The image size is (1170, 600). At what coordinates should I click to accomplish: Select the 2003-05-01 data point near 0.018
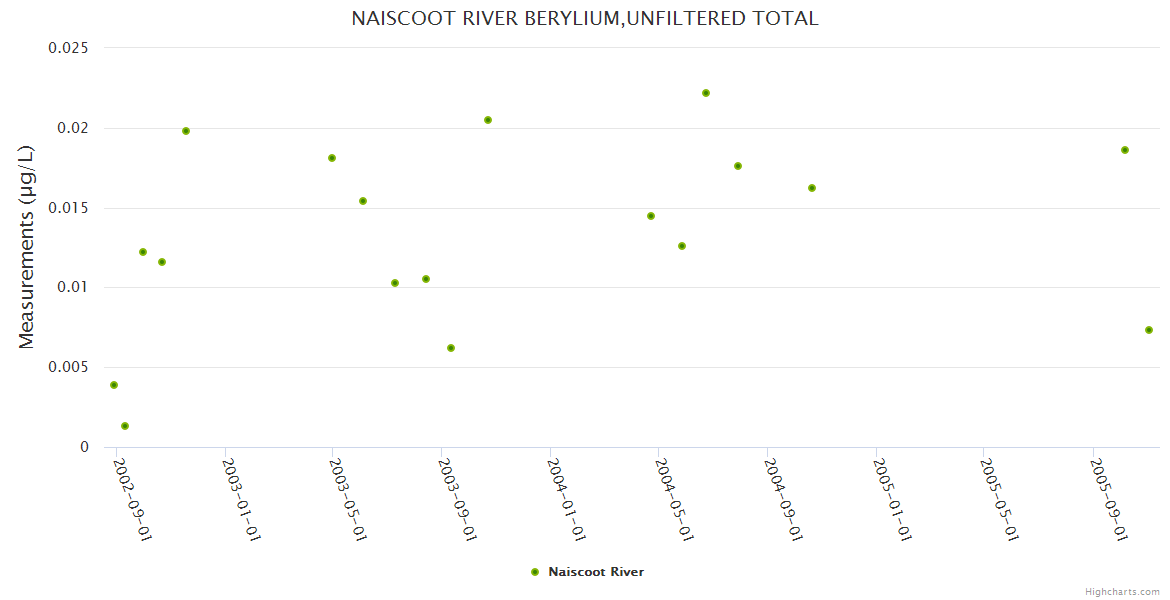click(332, 158)
